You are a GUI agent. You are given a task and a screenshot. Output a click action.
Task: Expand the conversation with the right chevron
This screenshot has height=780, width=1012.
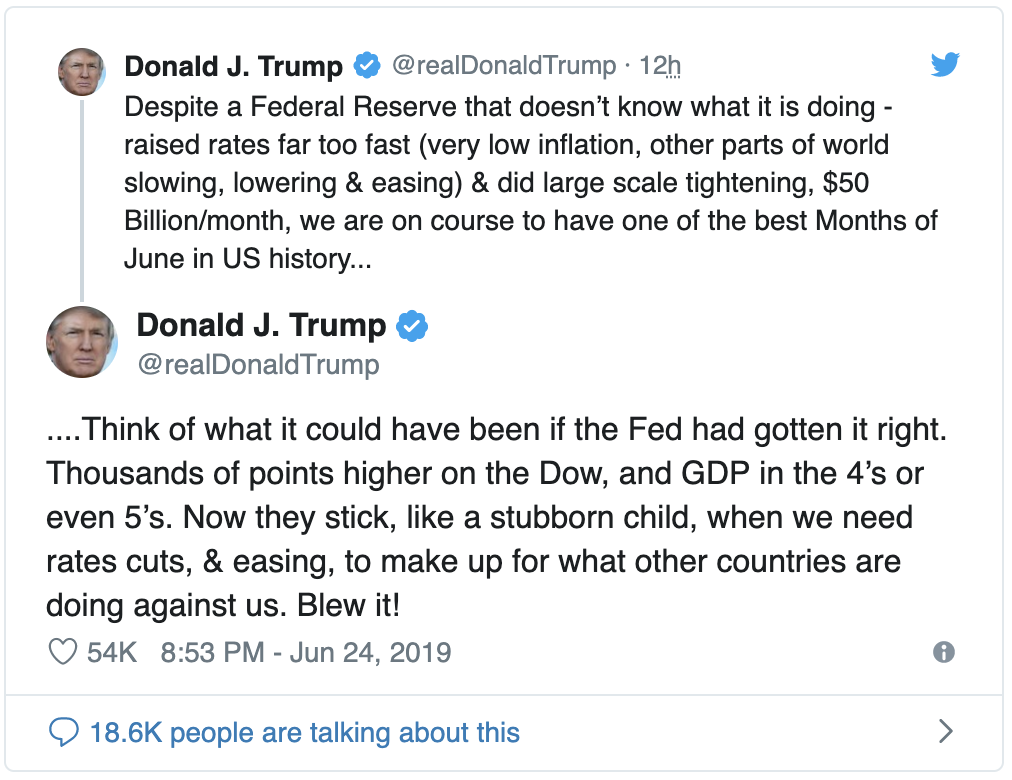tap(945, 733)
